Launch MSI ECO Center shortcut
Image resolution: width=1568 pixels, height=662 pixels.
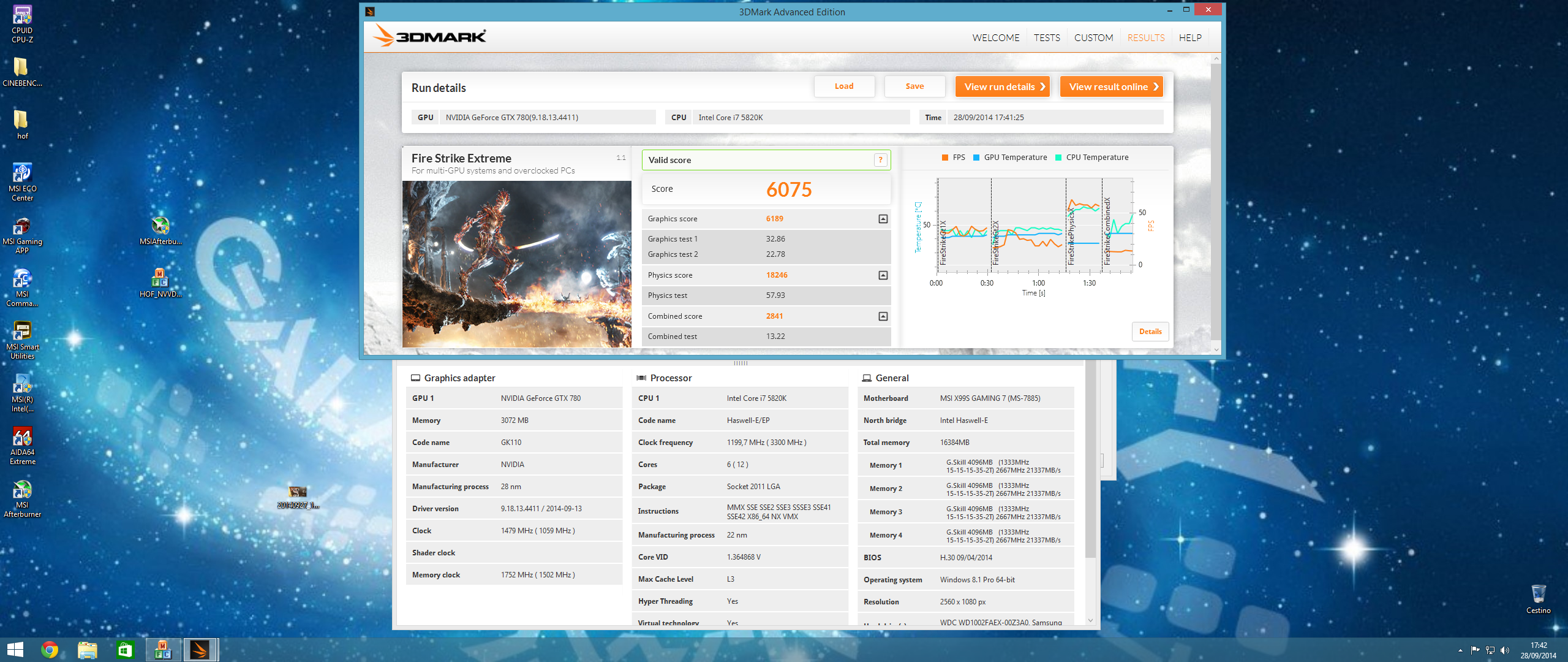click(x=22, y=182)
